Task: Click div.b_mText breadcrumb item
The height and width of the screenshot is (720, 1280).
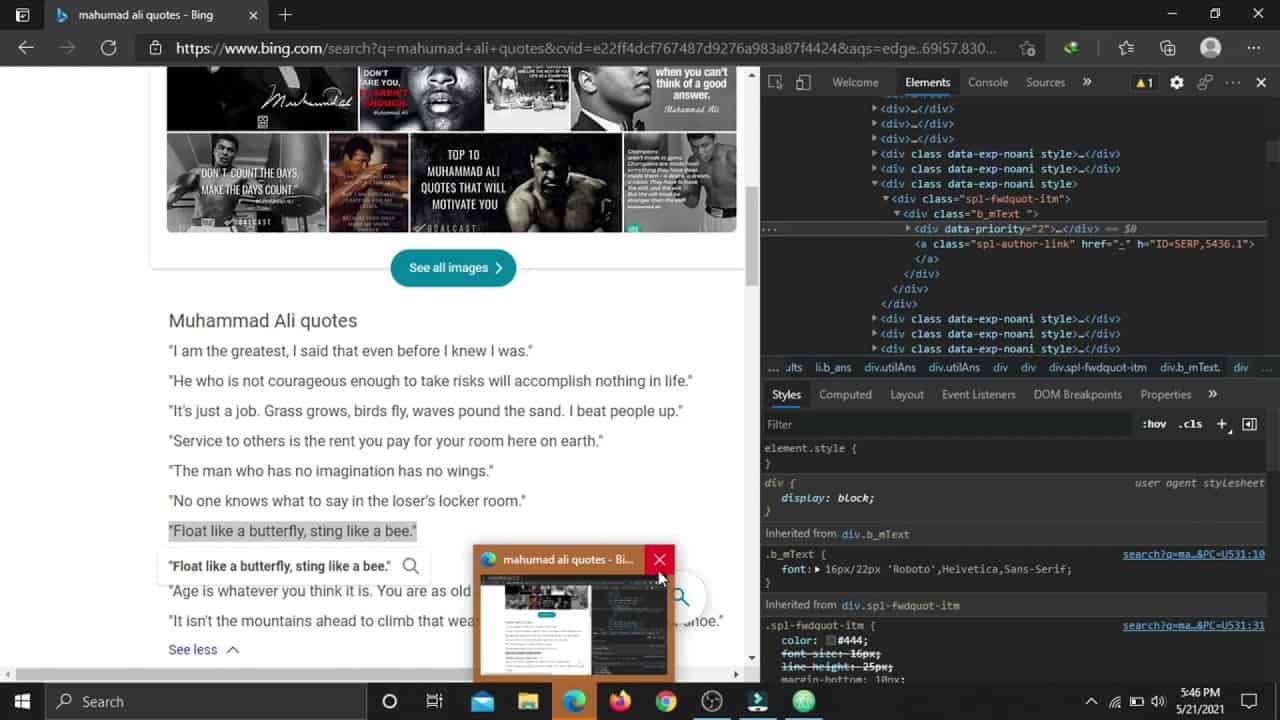Action: tap(1190, 368)
